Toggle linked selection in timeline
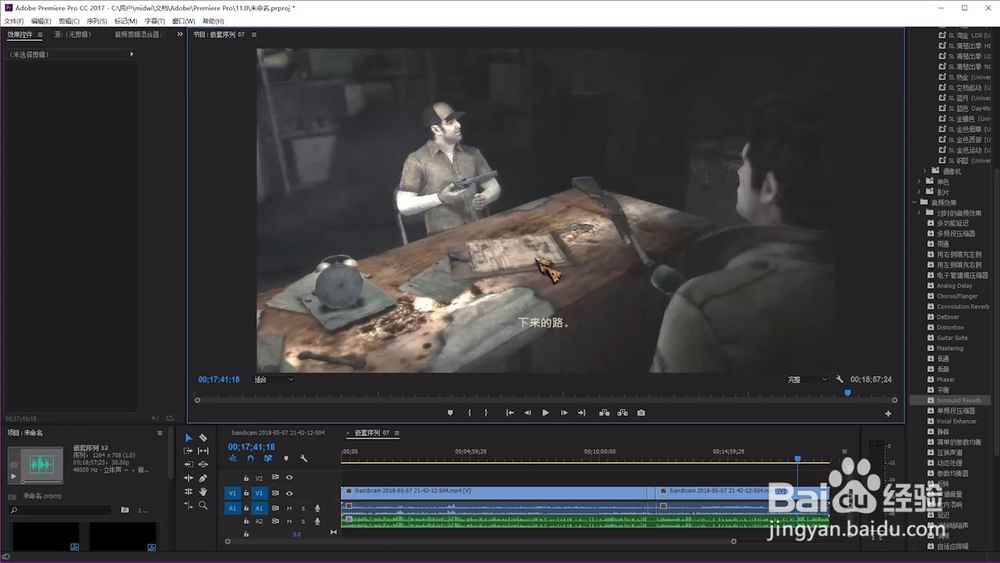 268,458
